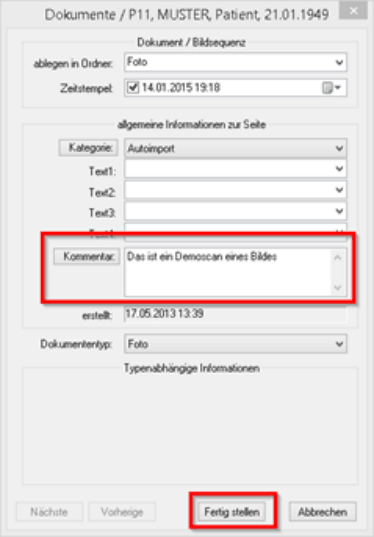This screenshot has width=374, height=537.
Task: Expand the Autoimport category dropdown
Action: (235, 149)
